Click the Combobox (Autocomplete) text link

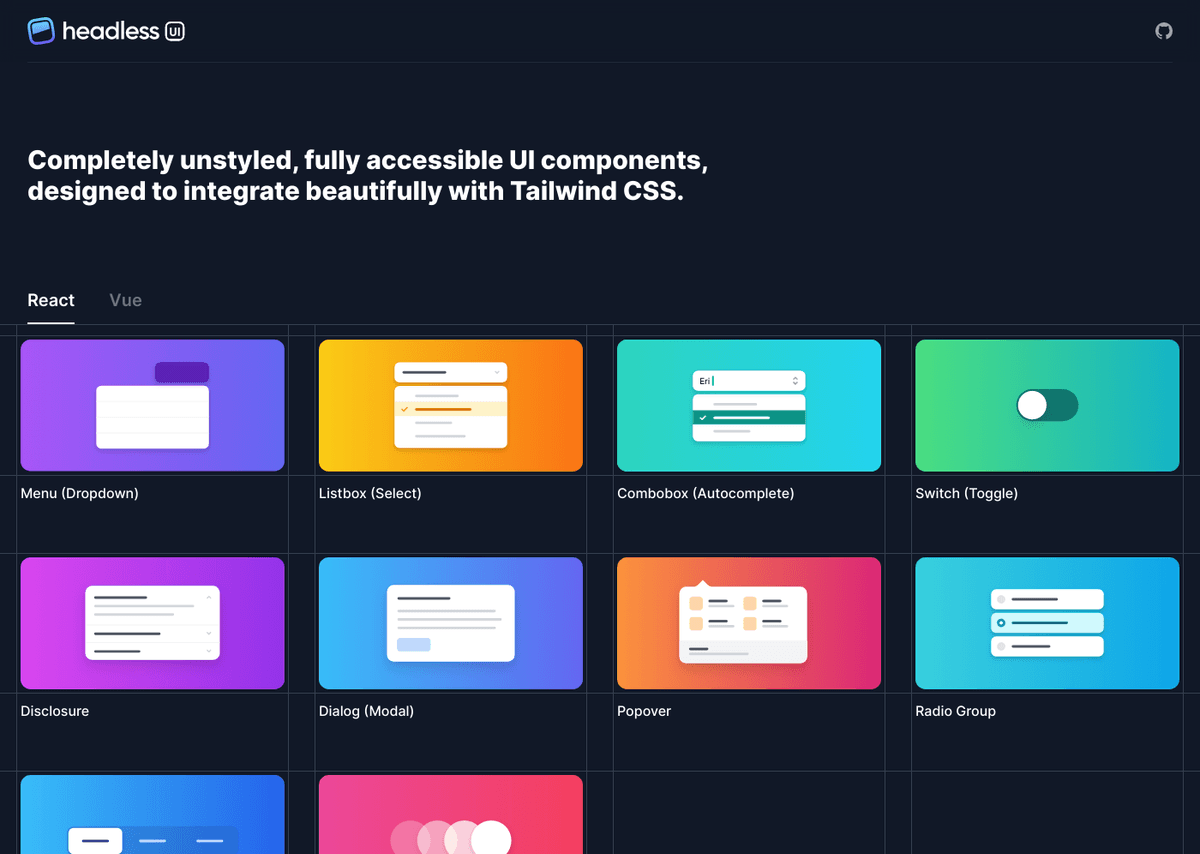click(706, 493)
